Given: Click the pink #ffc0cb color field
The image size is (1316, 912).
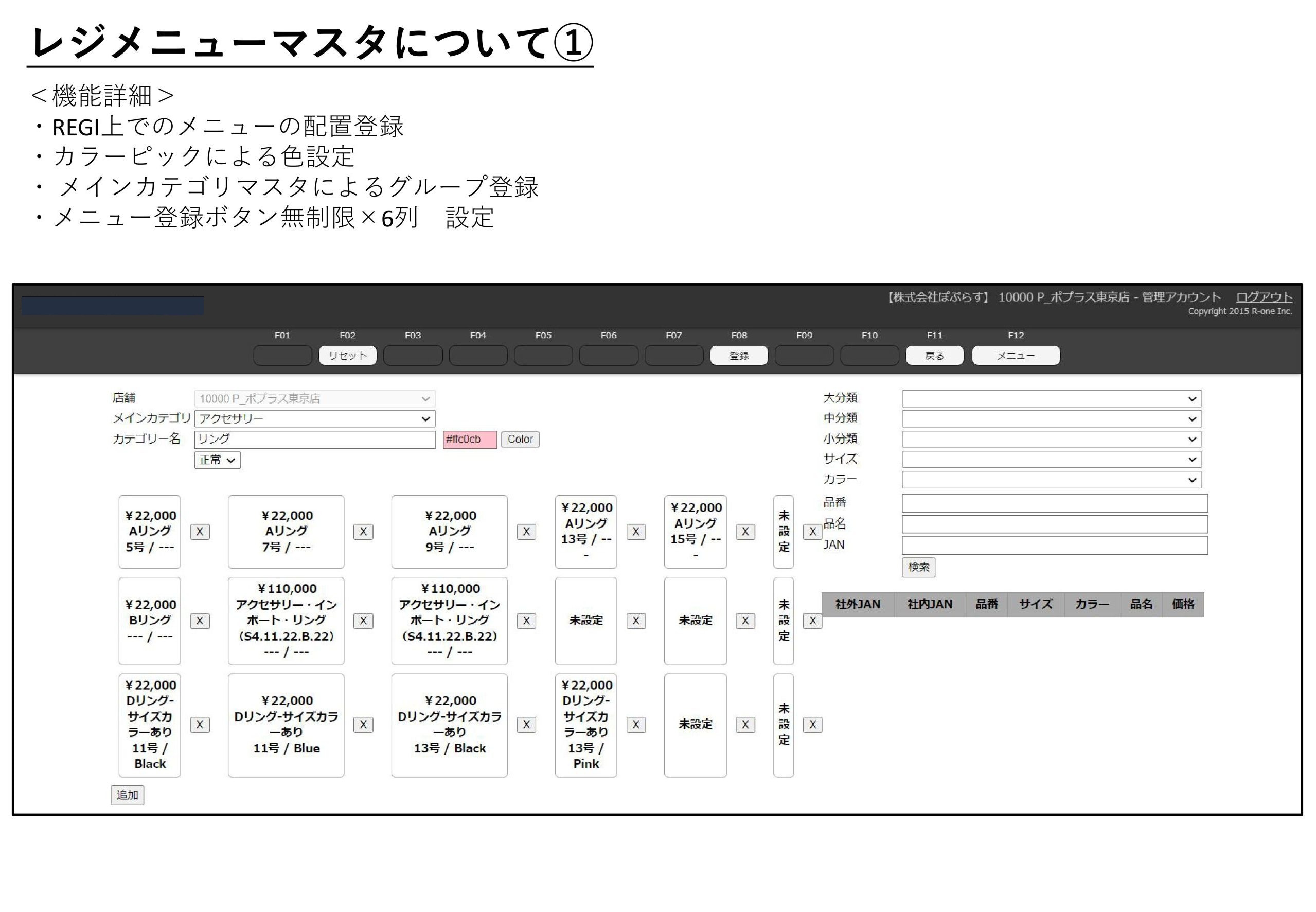Looking at the screenshot, I should click(470, 440).
